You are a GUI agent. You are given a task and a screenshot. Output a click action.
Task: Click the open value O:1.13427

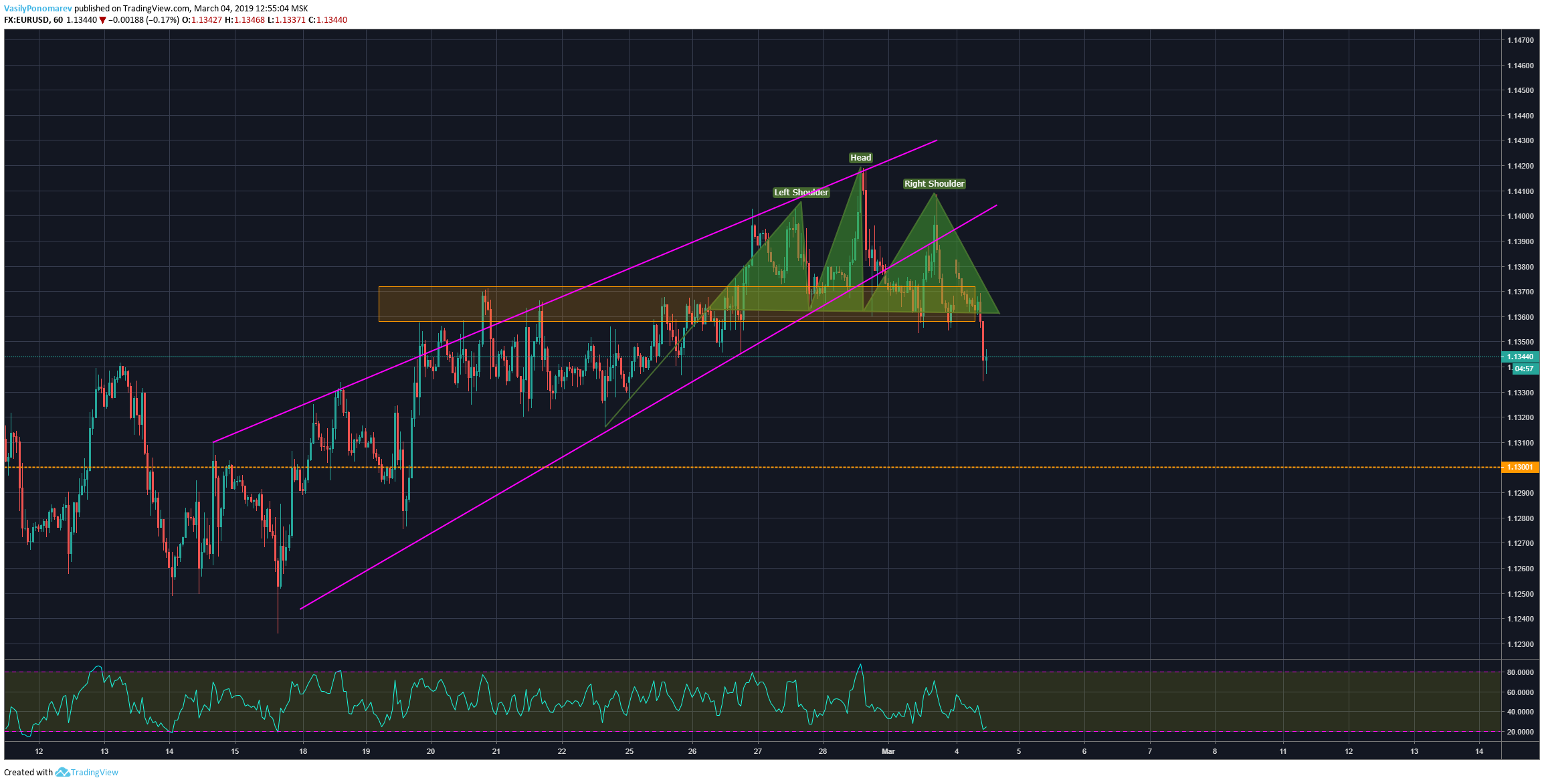[x=202, y=20]
